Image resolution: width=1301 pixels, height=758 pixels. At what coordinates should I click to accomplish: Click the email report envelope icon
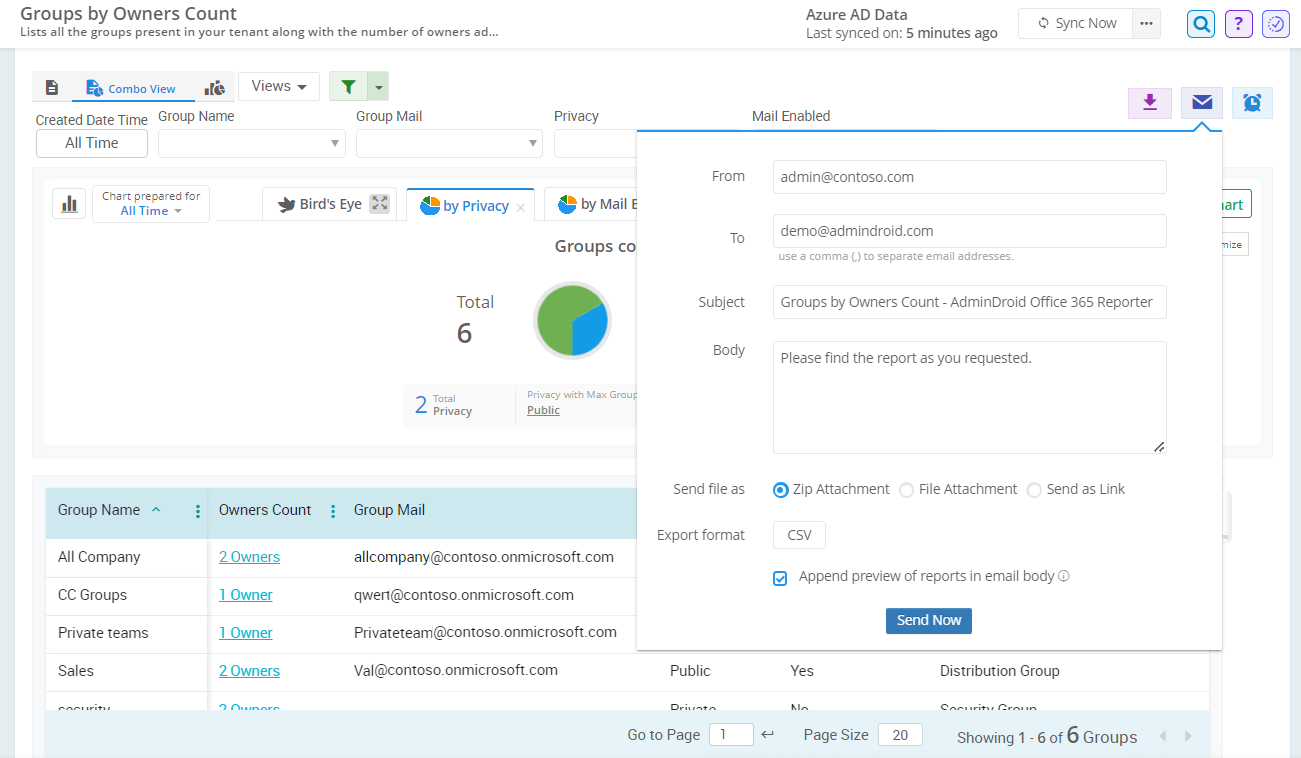coord(1202,103)
